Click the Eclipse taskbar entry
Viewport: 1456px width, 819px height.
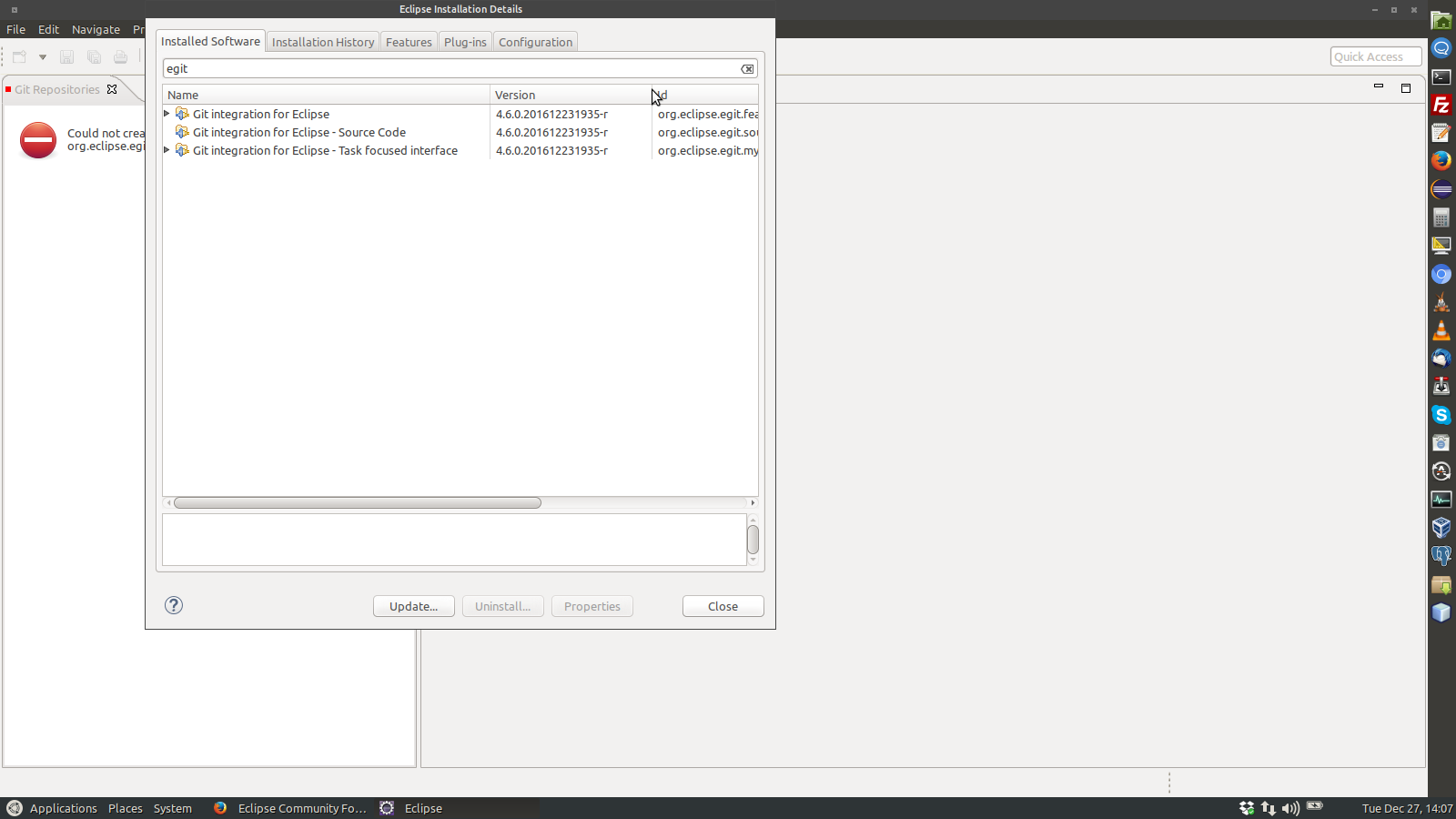point(412,808)
